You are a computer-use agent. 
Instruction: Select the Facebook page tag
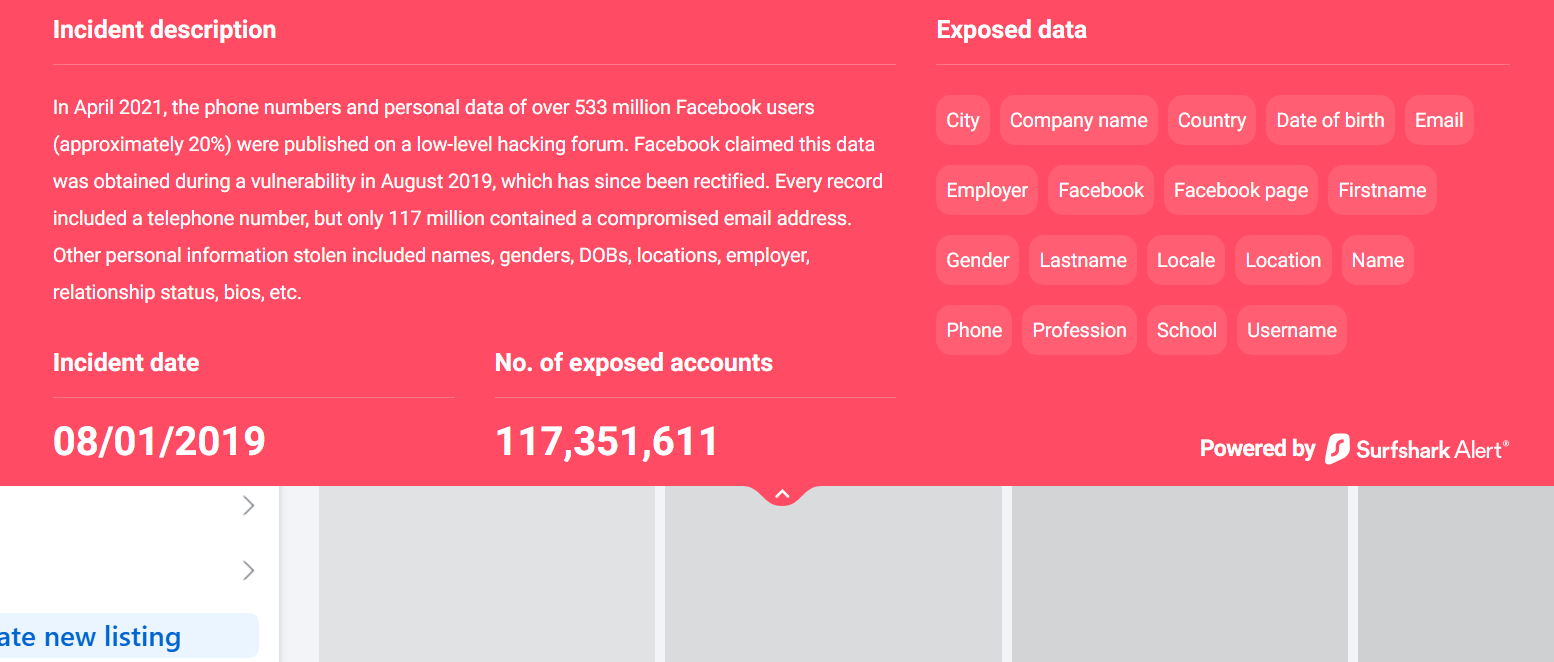tap(1240, 190)
